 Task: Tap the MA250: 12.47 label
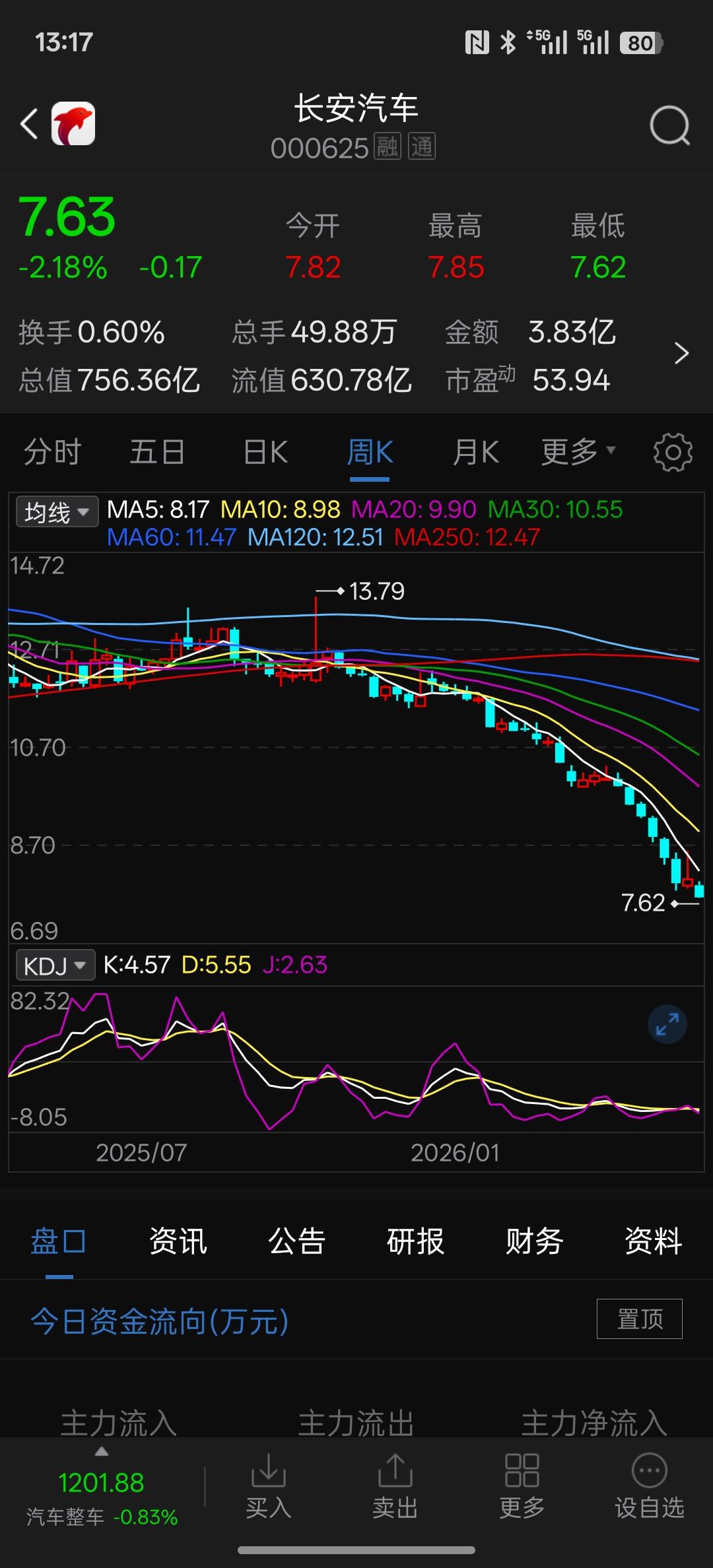(x=467, y=537)
